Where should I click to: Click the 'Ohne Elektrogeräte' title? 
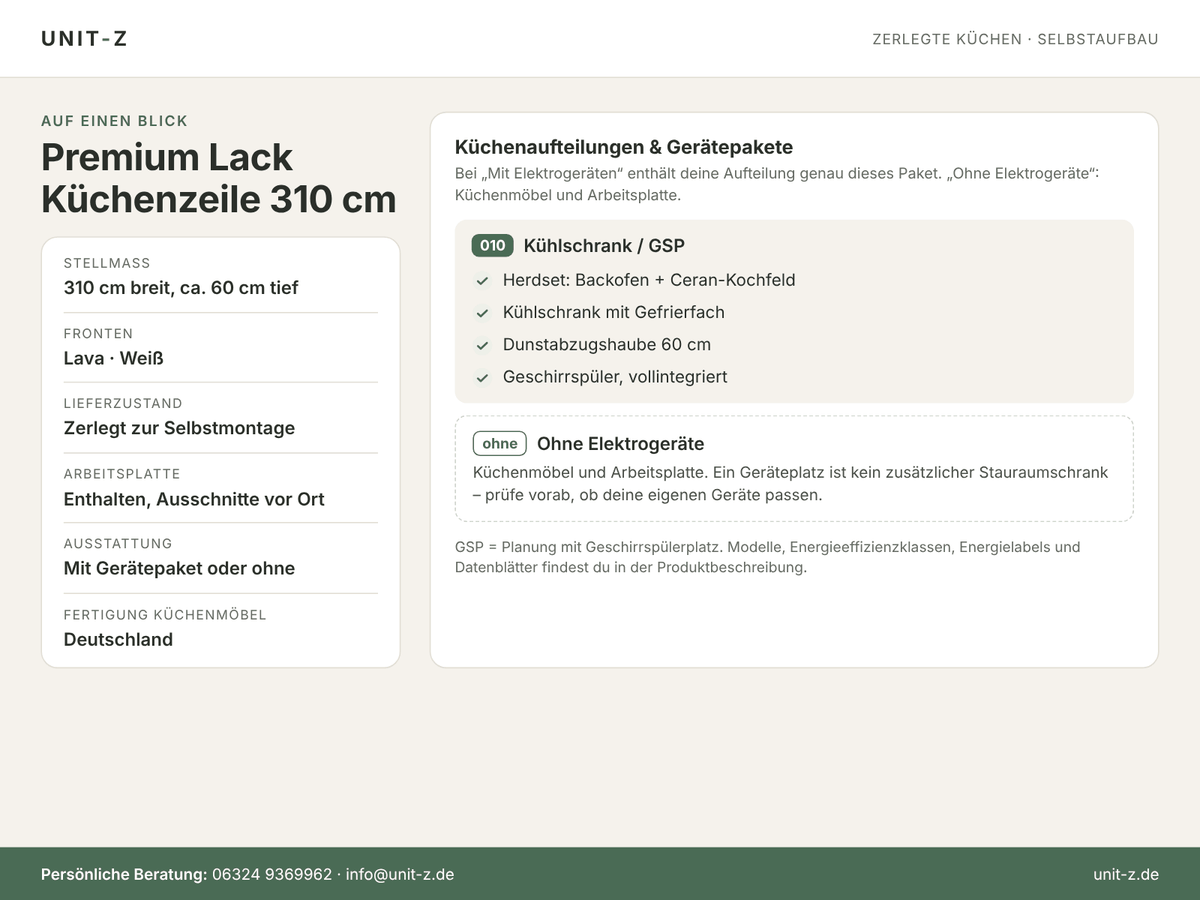(x=620, y=443)
